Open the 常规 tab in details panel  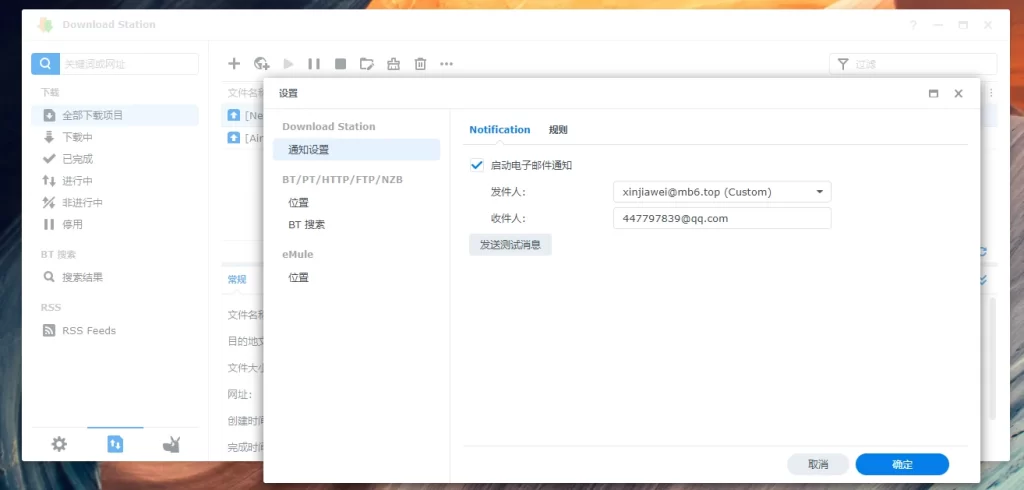(x=237, y=280)
